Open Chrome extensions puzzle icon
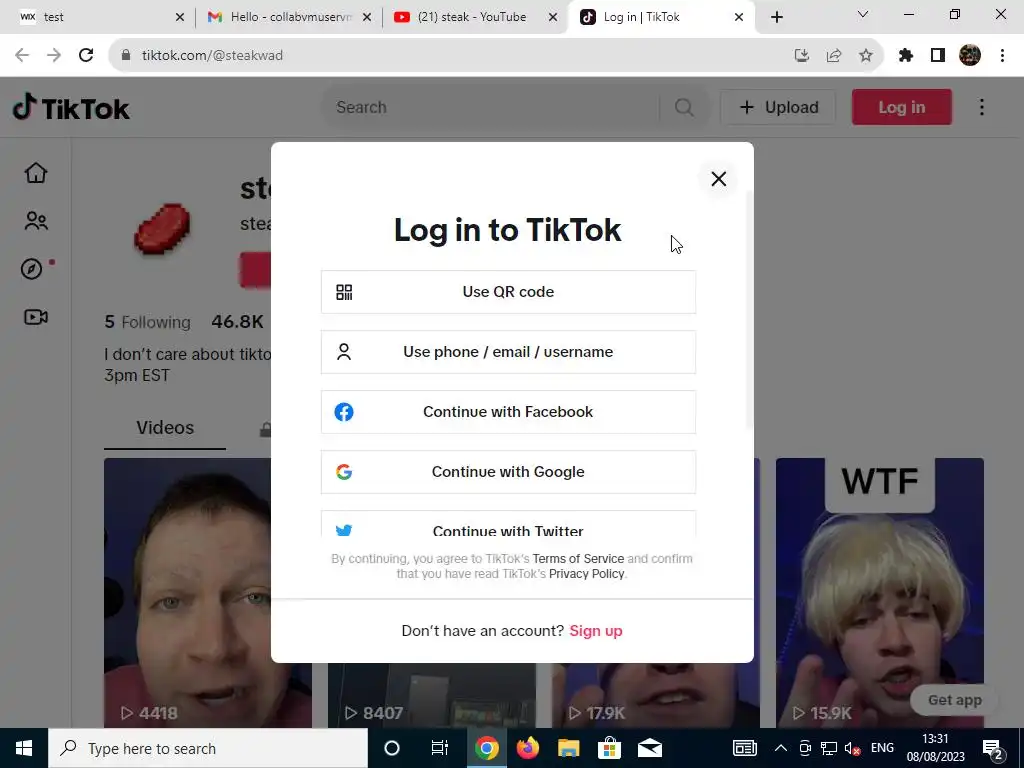The height and width of the screenshot is (768, 1024). point(906,56)
